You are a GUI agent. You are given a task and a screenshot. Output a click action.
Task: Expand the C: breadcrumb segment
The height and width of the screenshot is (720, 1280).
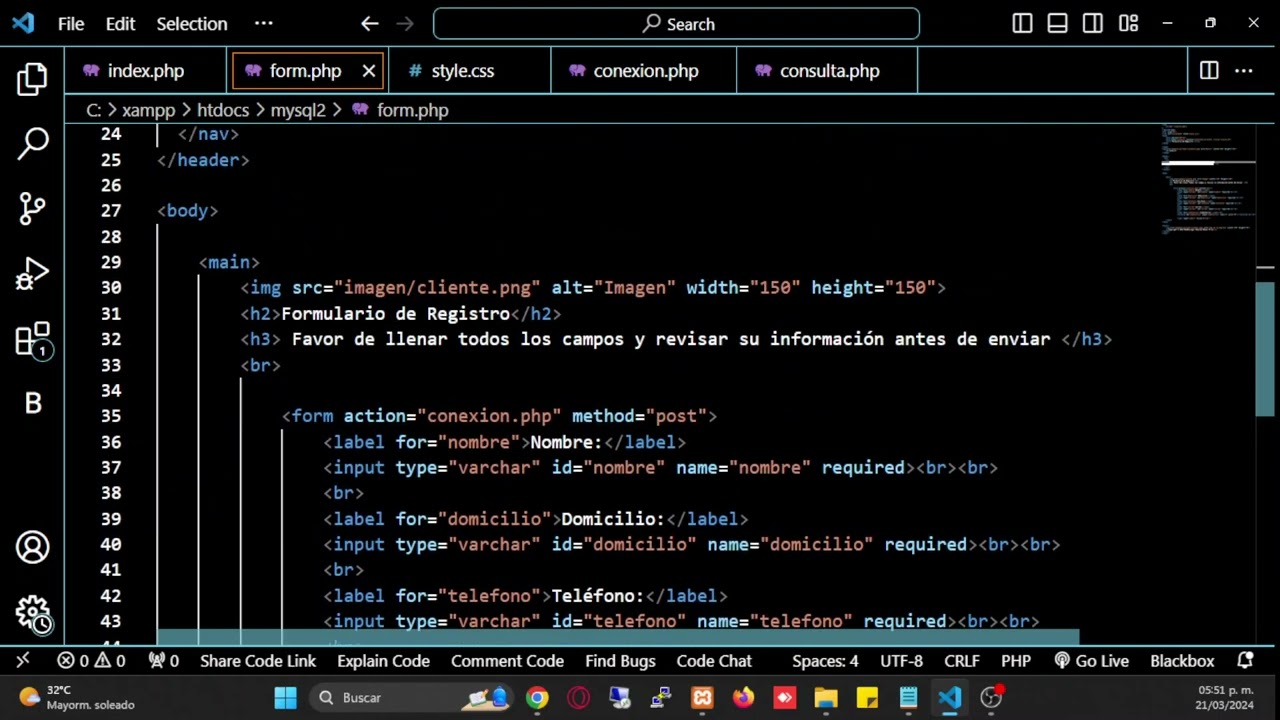click(93, 110)
